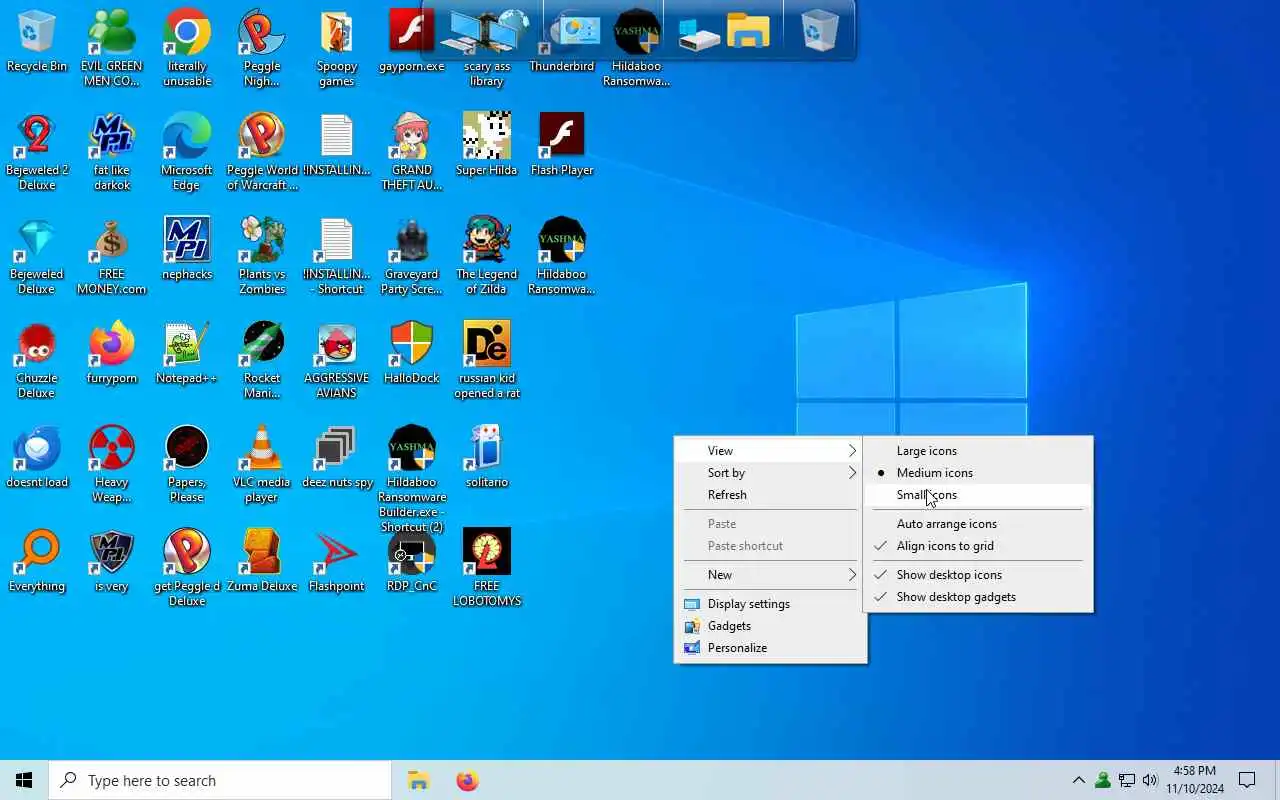This screenshot has height=800, width=1280.
Task: Select the GRAND THEFT AU... shortcut icon
Action: pos(412,152)
